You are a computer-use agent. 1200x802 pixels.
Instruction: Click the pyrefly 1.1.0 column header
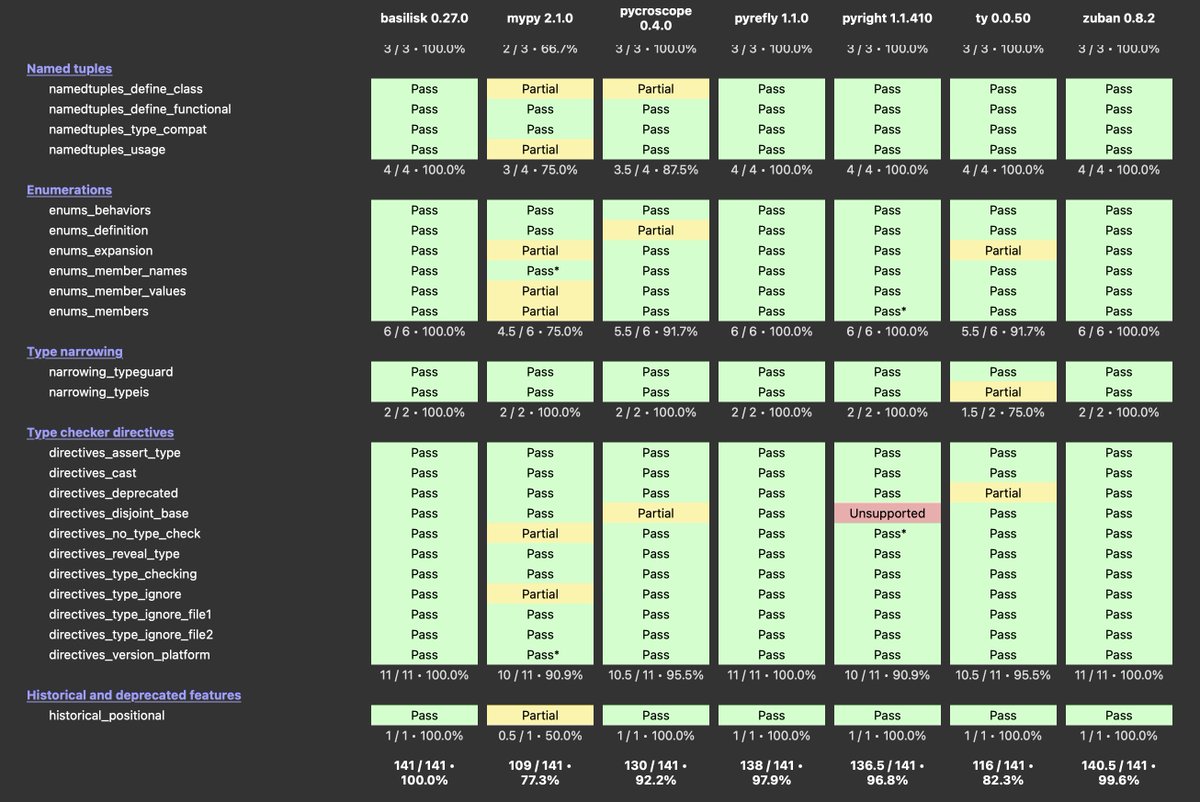pyautogui.click(x=771, y=18)
